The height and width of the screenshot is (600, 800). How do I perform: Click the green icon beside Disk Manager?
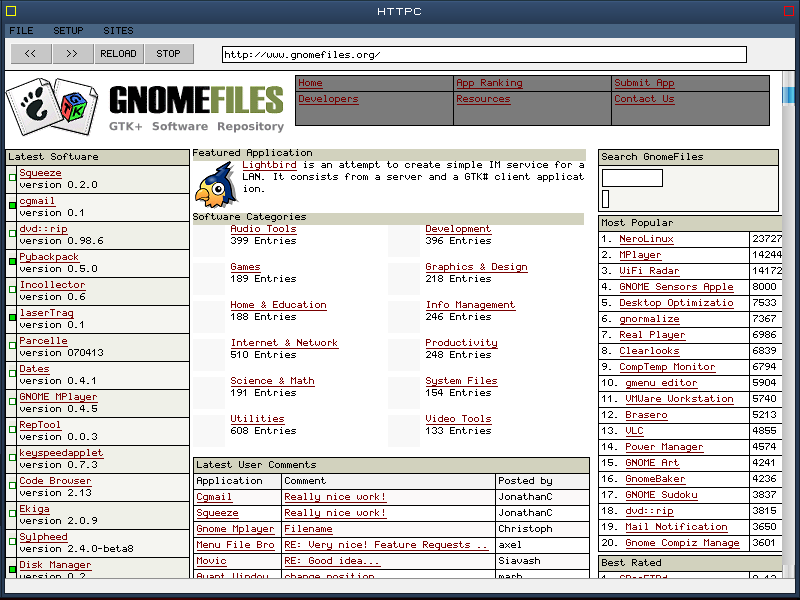tap(12, 569)
